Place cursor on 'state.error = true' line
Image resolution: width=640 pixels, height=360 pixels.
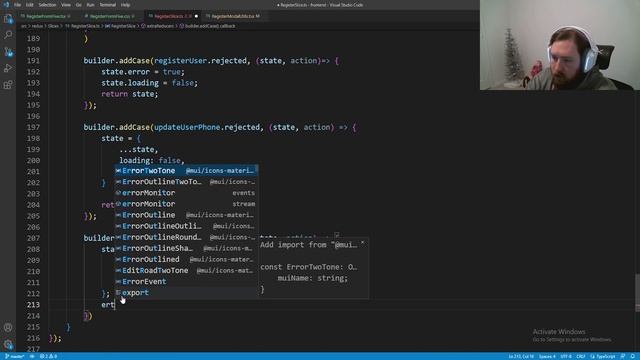click(x=143, y=72)
